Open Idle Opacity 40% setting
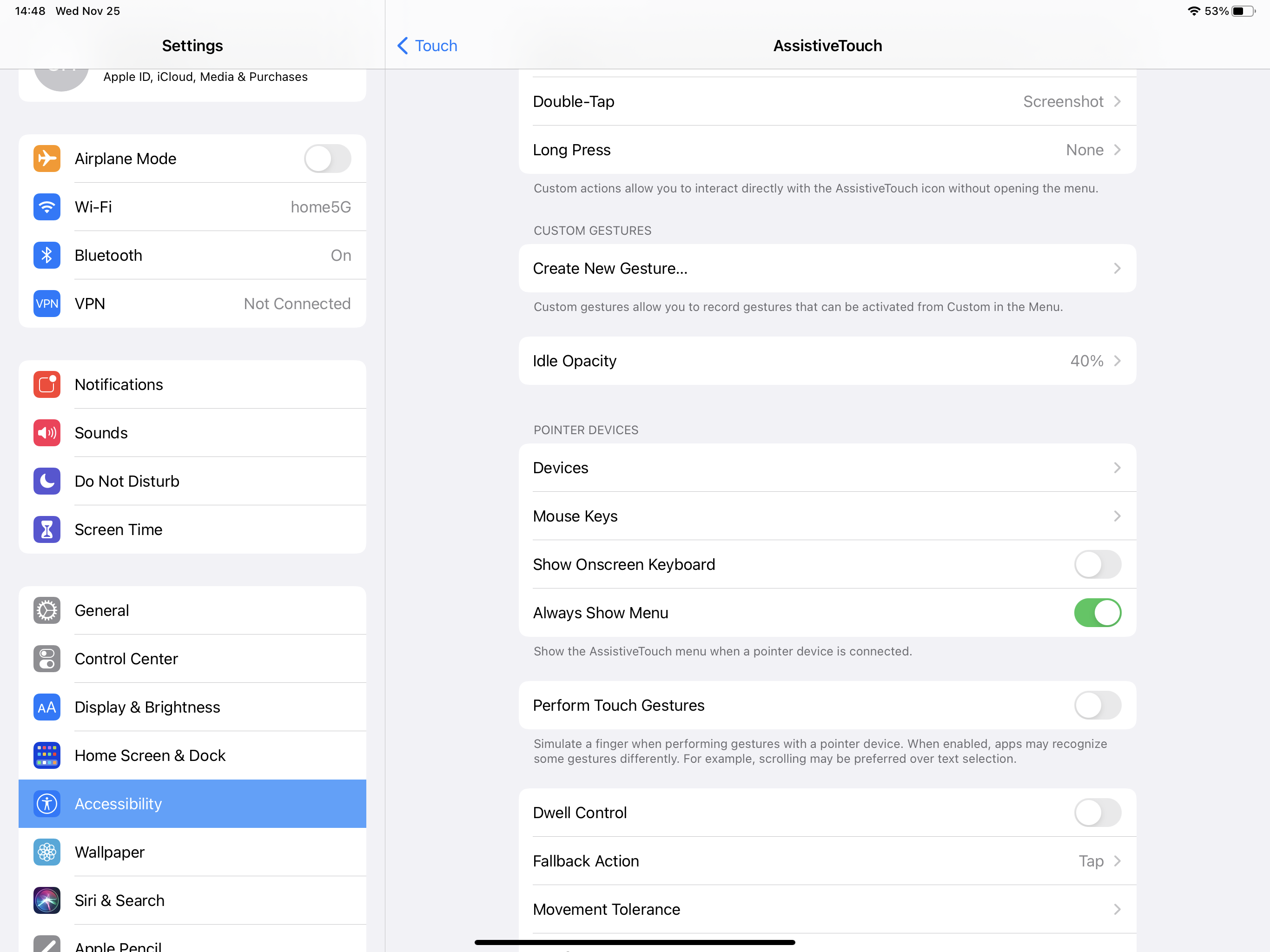1270x952 pixels. click(827, 361)
